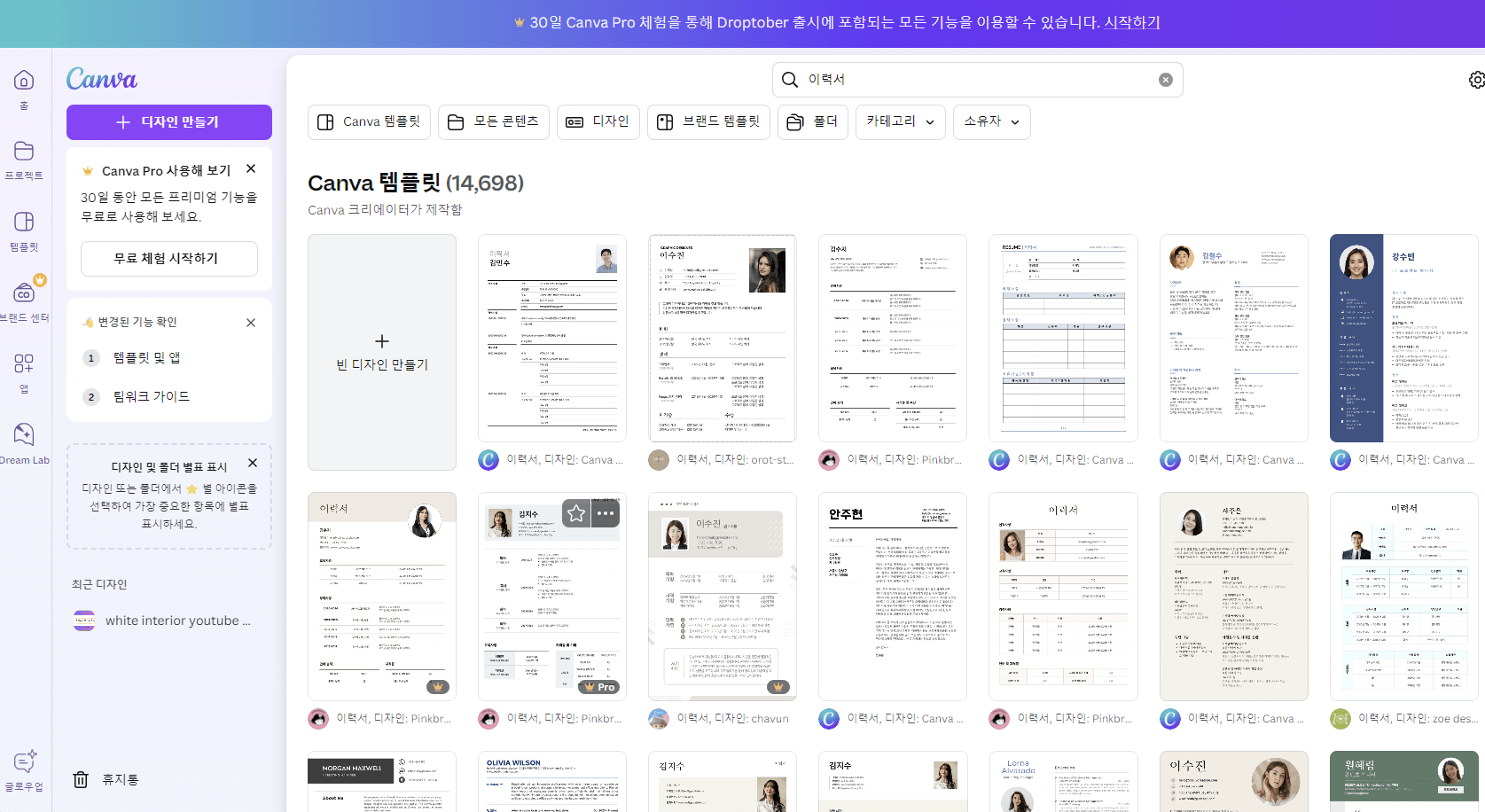Viewport: 1485px width, 812px height.
Task: Click the 디자인 만들기 button
Action: [168, 121]
